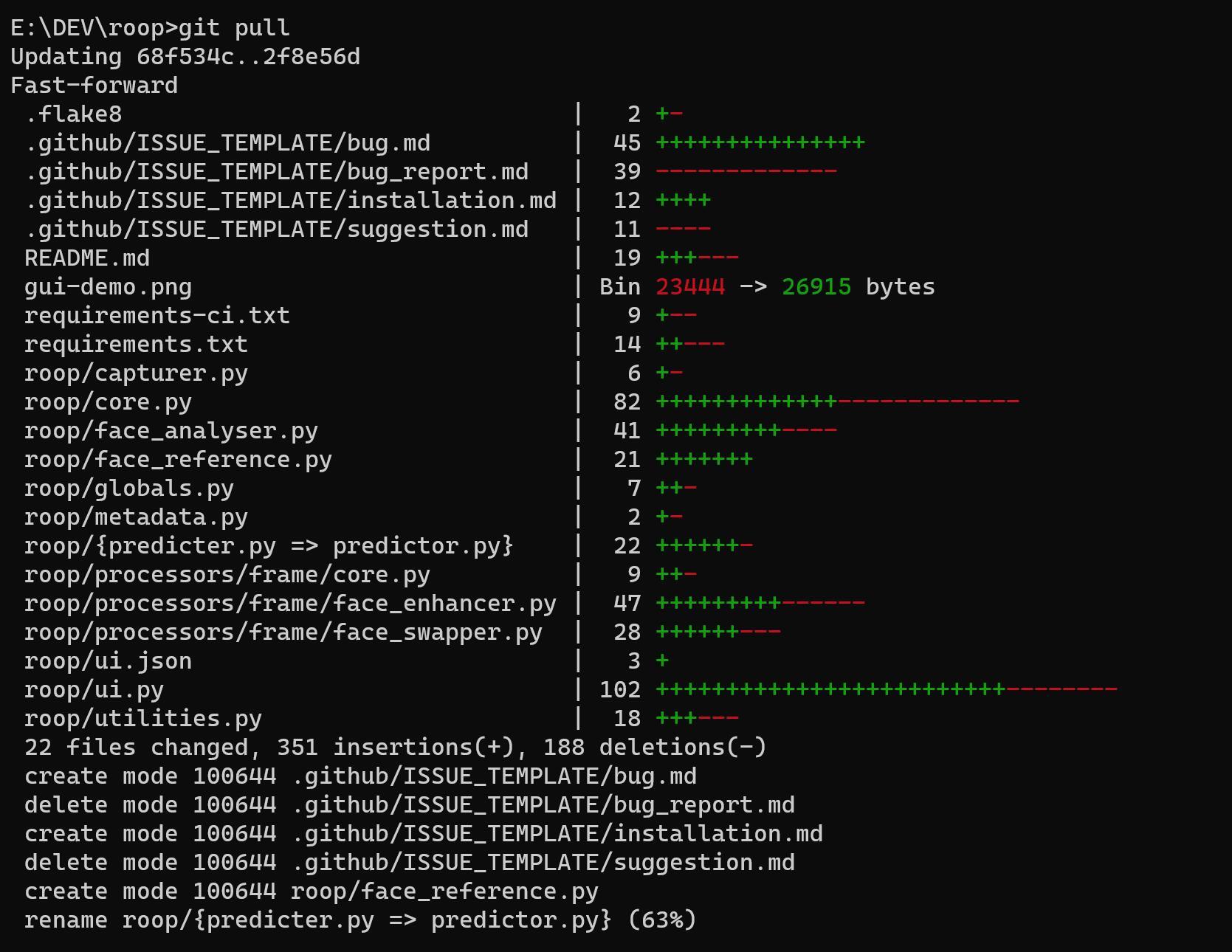1232x952 pixels.
Task: Select the .flake8 filename line
Action: (73, 114)
